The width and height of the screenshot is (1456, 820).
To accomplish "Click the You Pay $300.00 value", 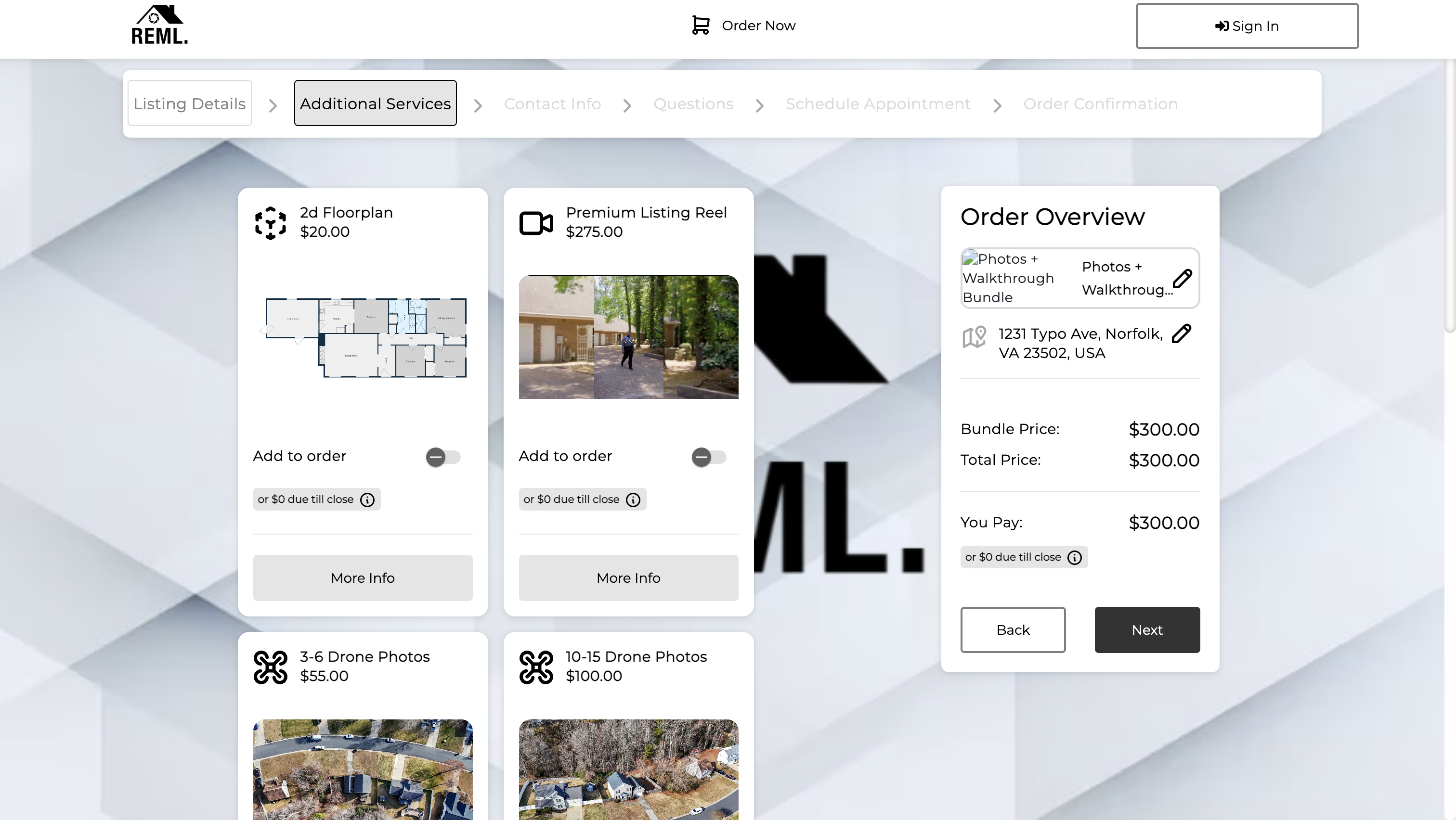I will click(x=1164, y=523).
